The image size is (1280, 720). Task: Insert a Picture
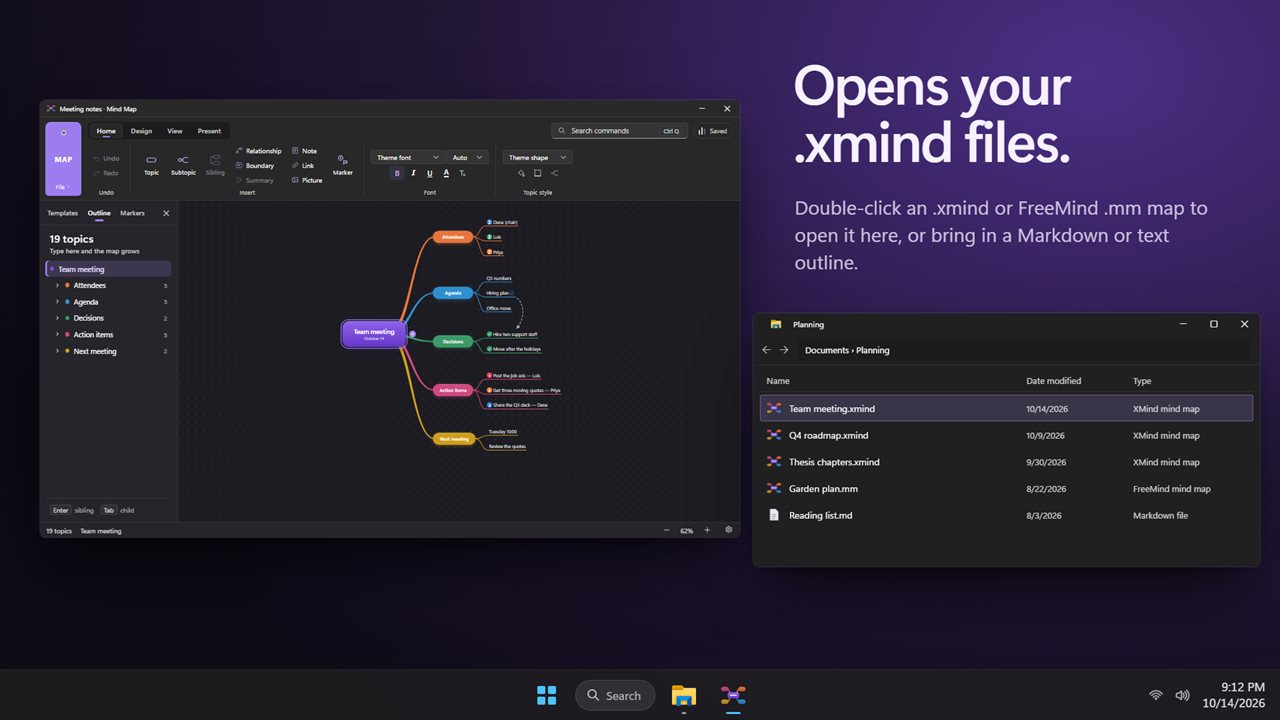pyautogui.click(x=307, y=180)
